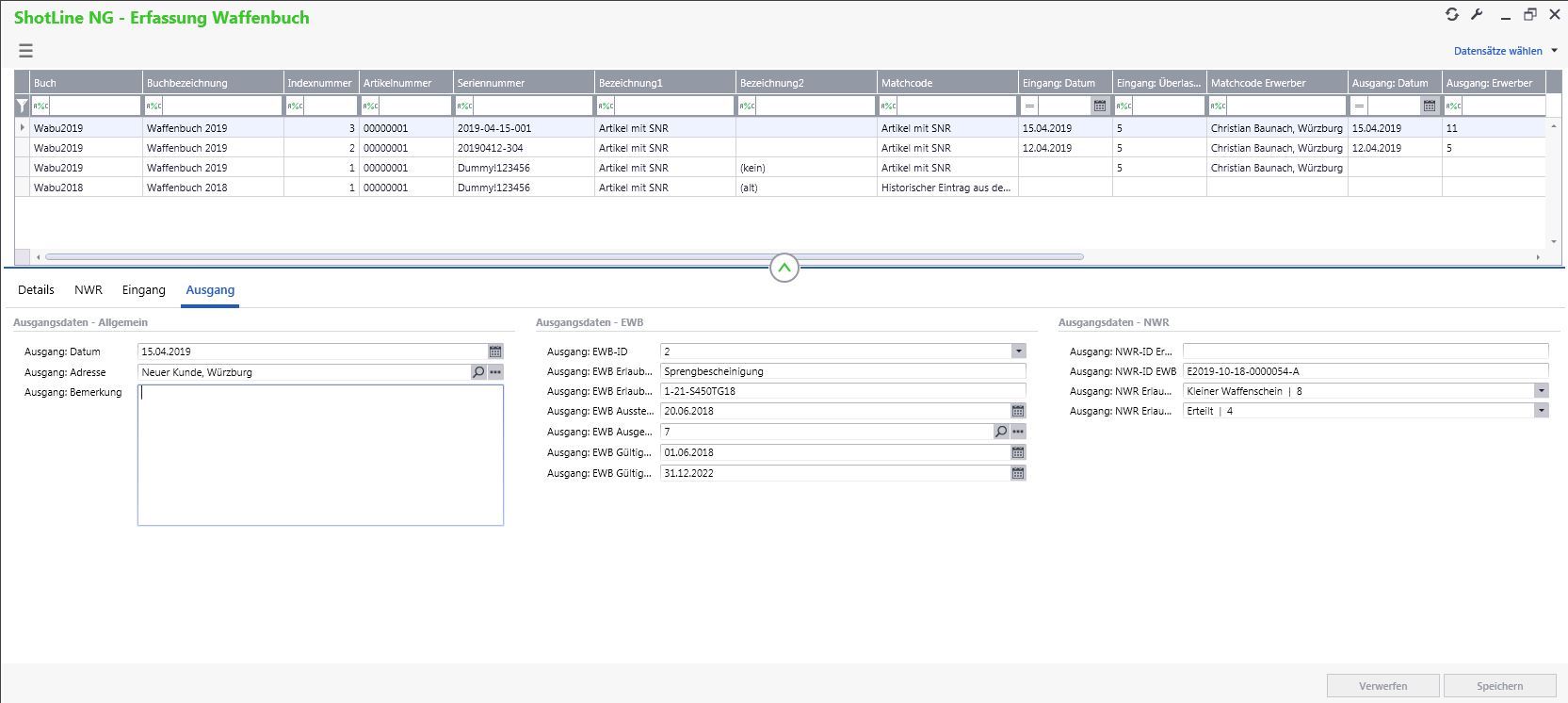Open calendar for EWB date 31.12.2022
The image size is (1568, 703).
pyautogui.click(x=1018, y=473)
